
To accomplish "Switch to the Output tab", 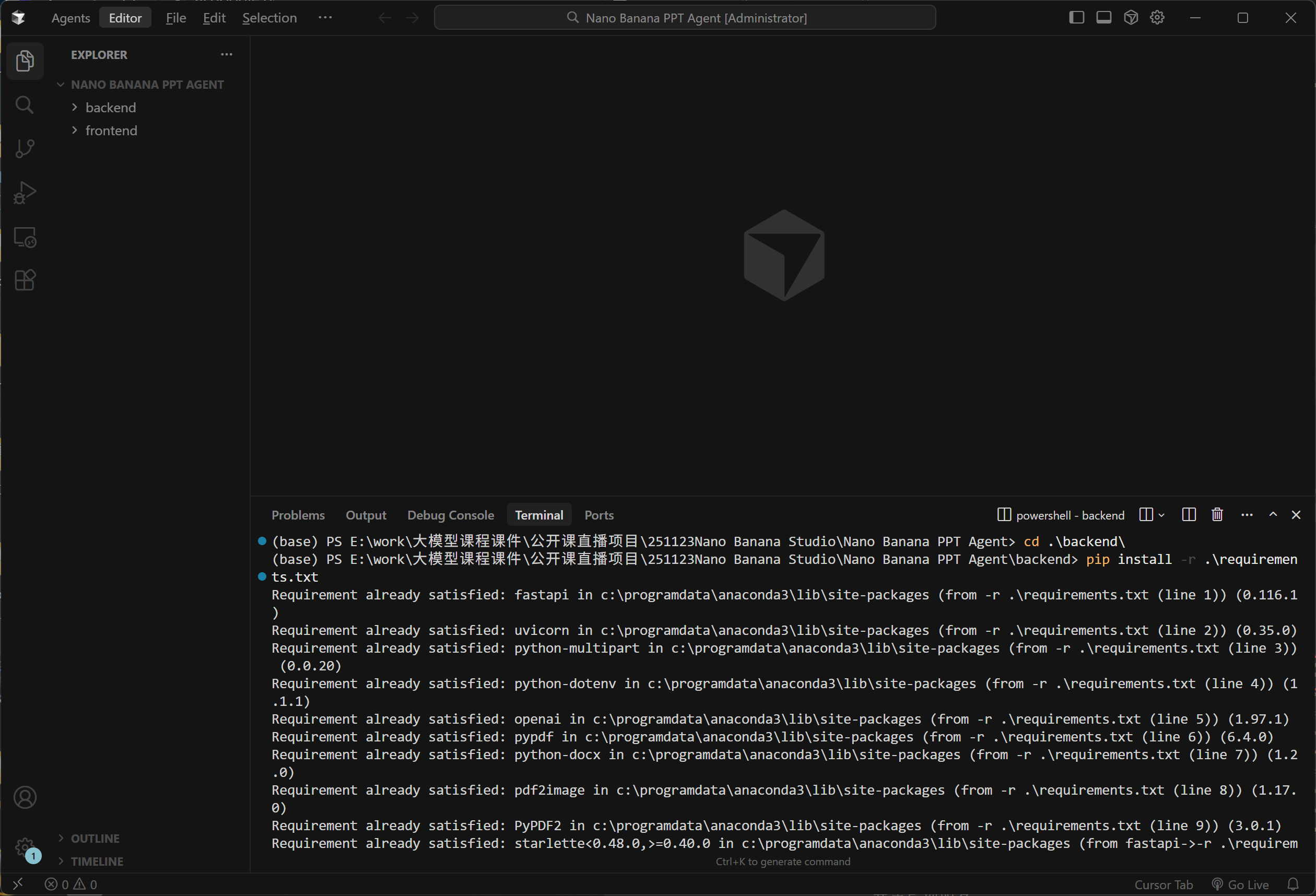I will (x=366, y=515).
